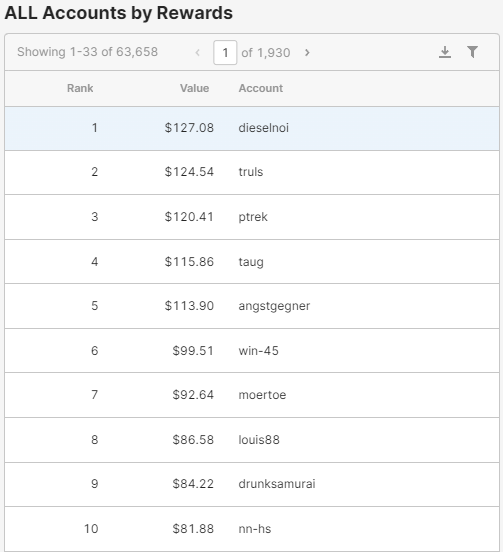Screen dimensions: 503x552
Task: Open the louis88 account
Action: point(259,440)
